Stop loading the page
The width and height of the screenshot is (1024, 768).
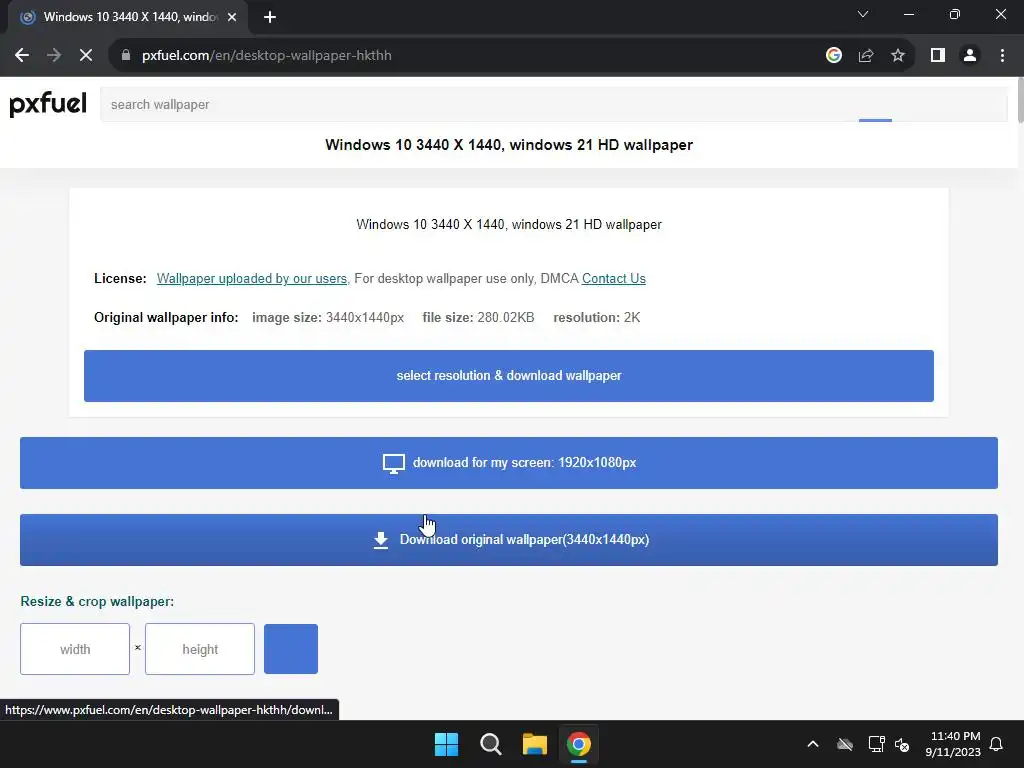(86, 56)
